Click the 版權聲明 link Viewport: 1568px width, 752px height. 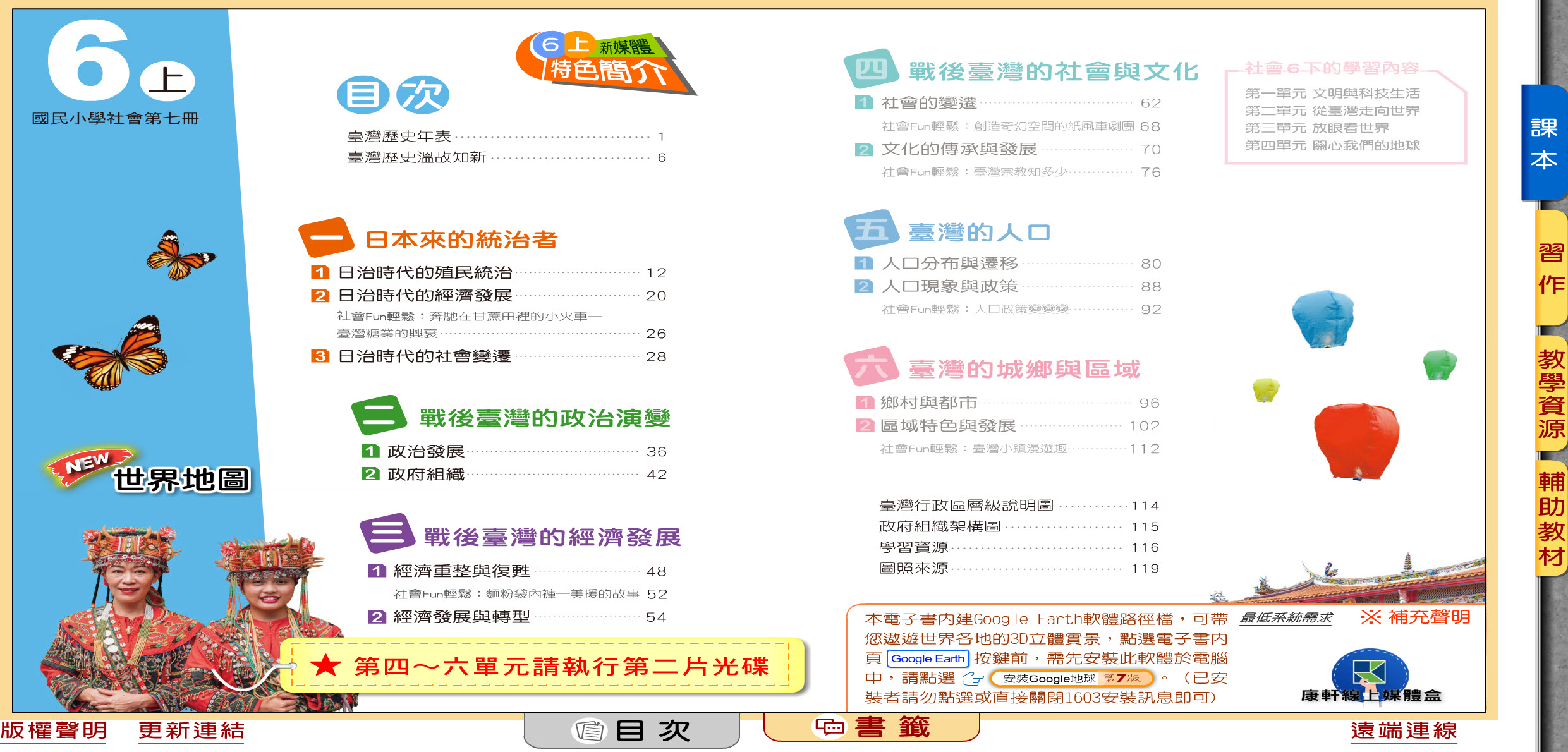[x=54, y=731]
